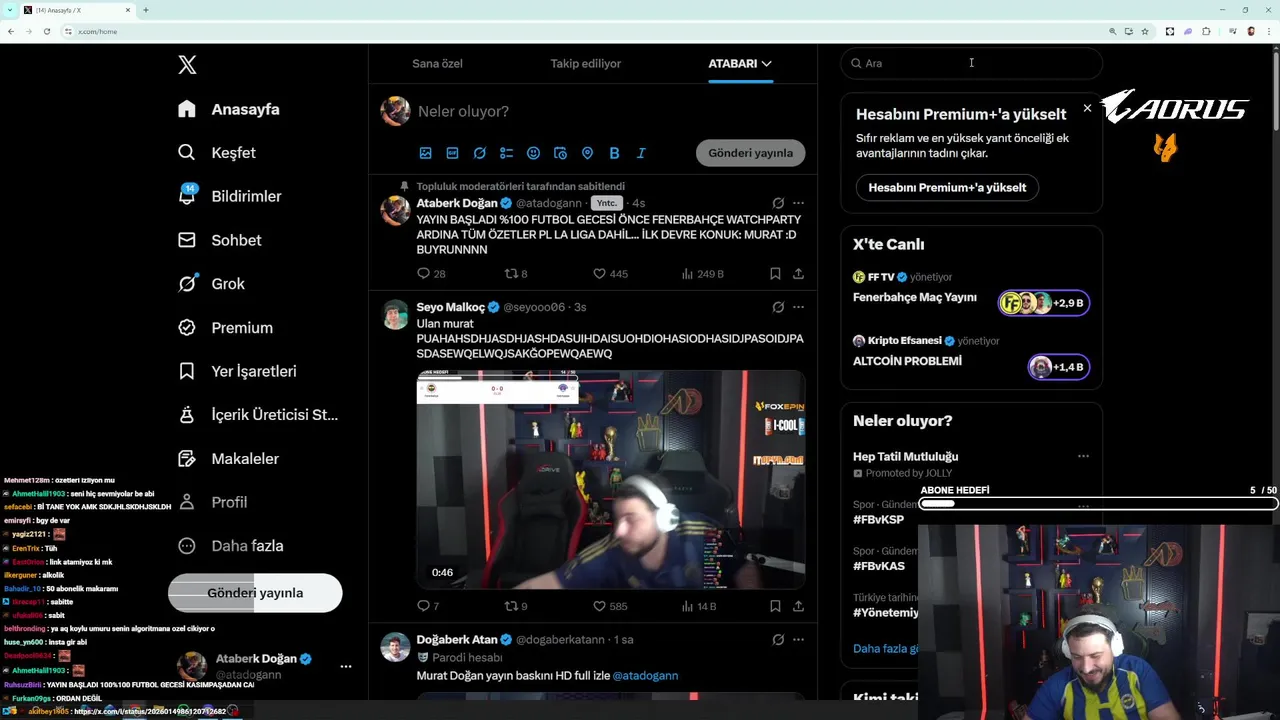Open Chrome three-dot menu

coord(1269,31)
